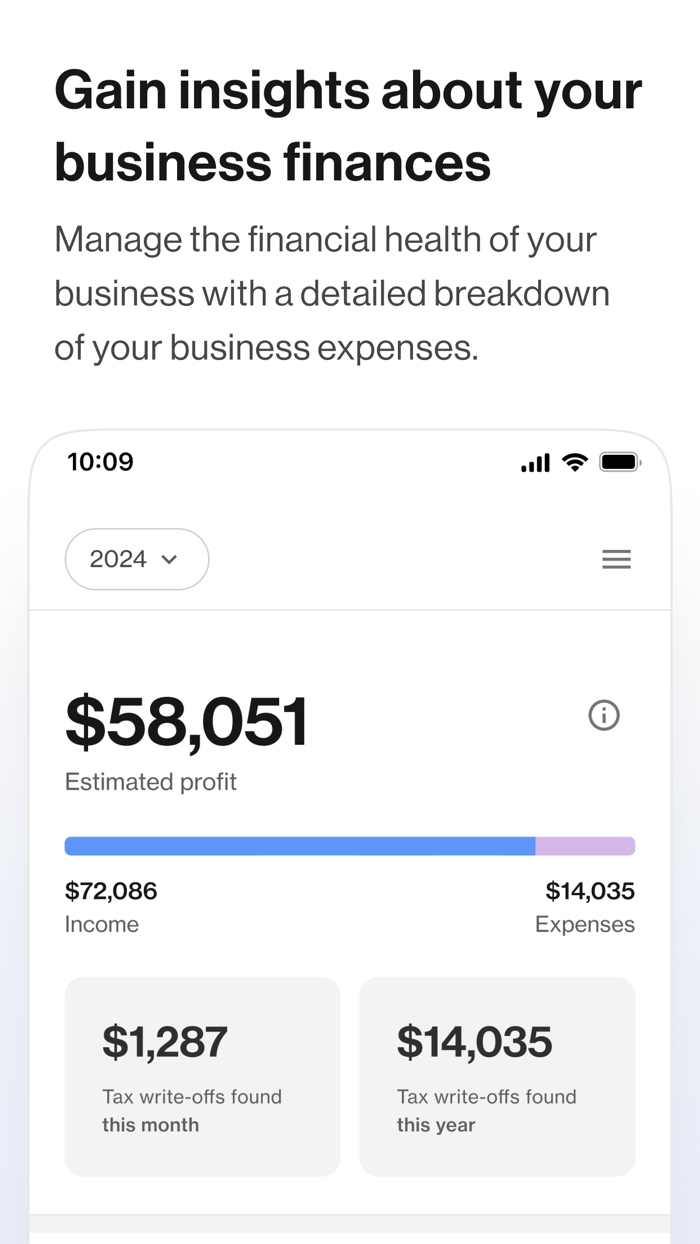Tap the $72,086 income amount

[x=111, y=891]
